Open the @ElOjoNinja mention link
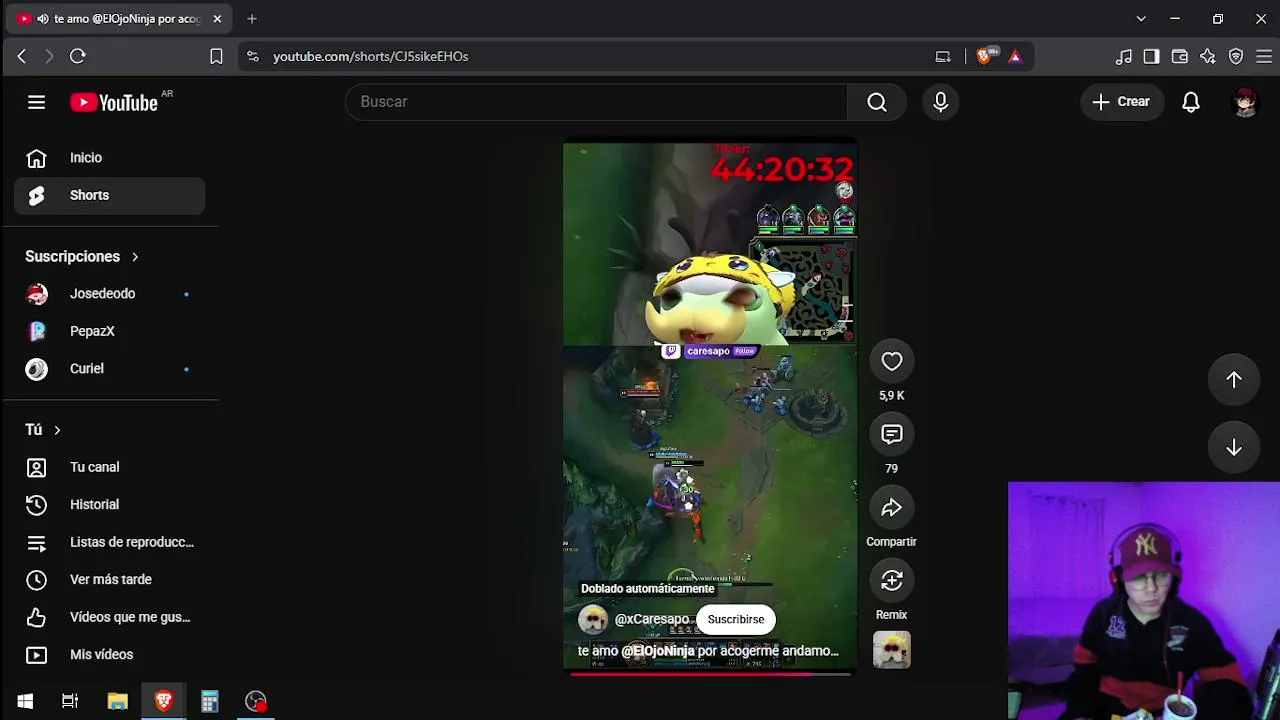1280x720 pixels. click(658, 651)
